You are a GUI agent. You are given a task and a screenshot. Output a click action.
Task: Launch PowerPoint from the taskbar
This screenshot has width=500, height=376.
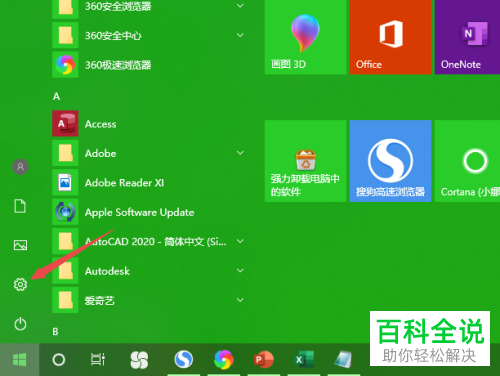click(263, 359)
